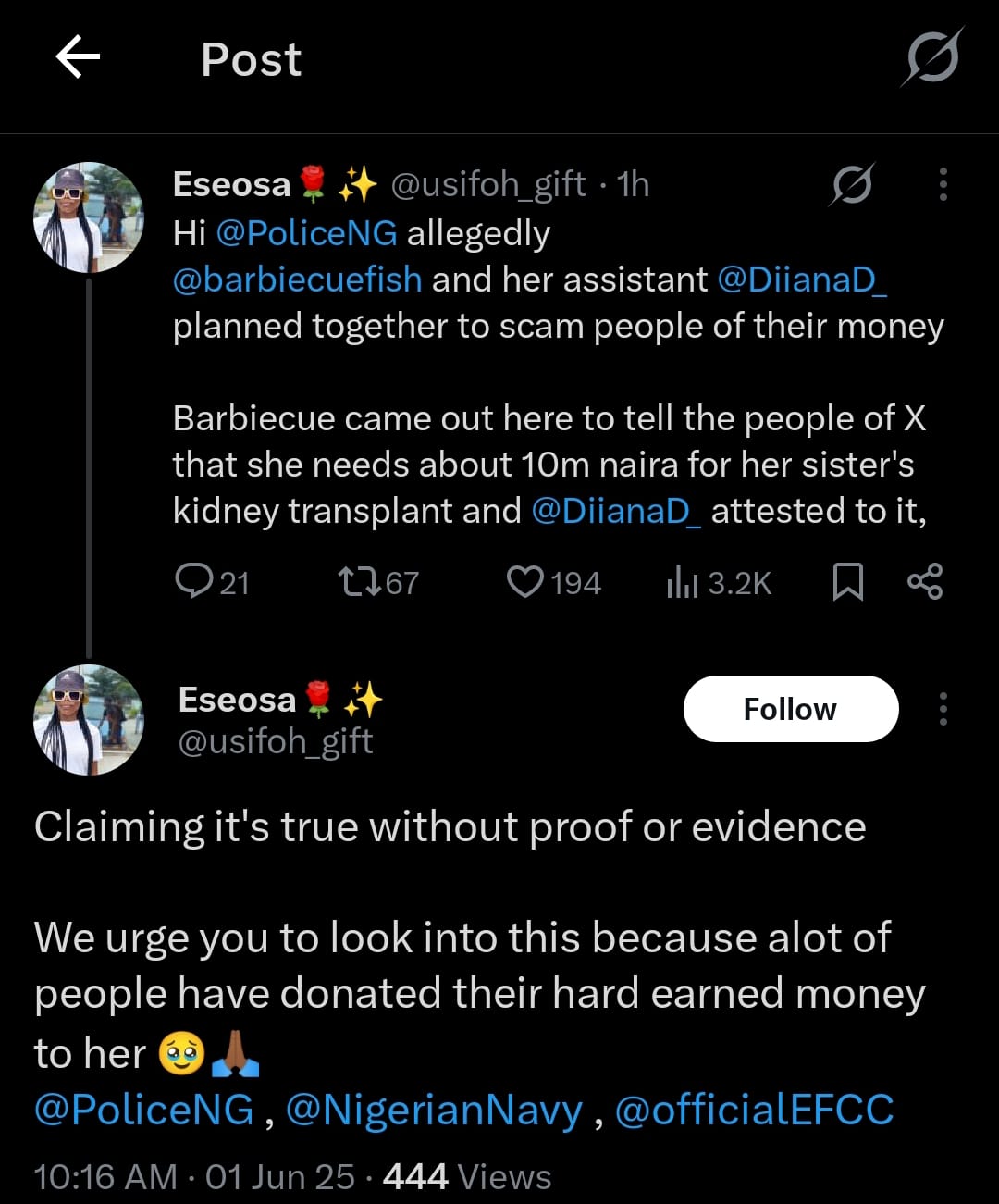Open @NigerianNavy mention link
Viewport: 999px width, 1204px height.
435,1110
